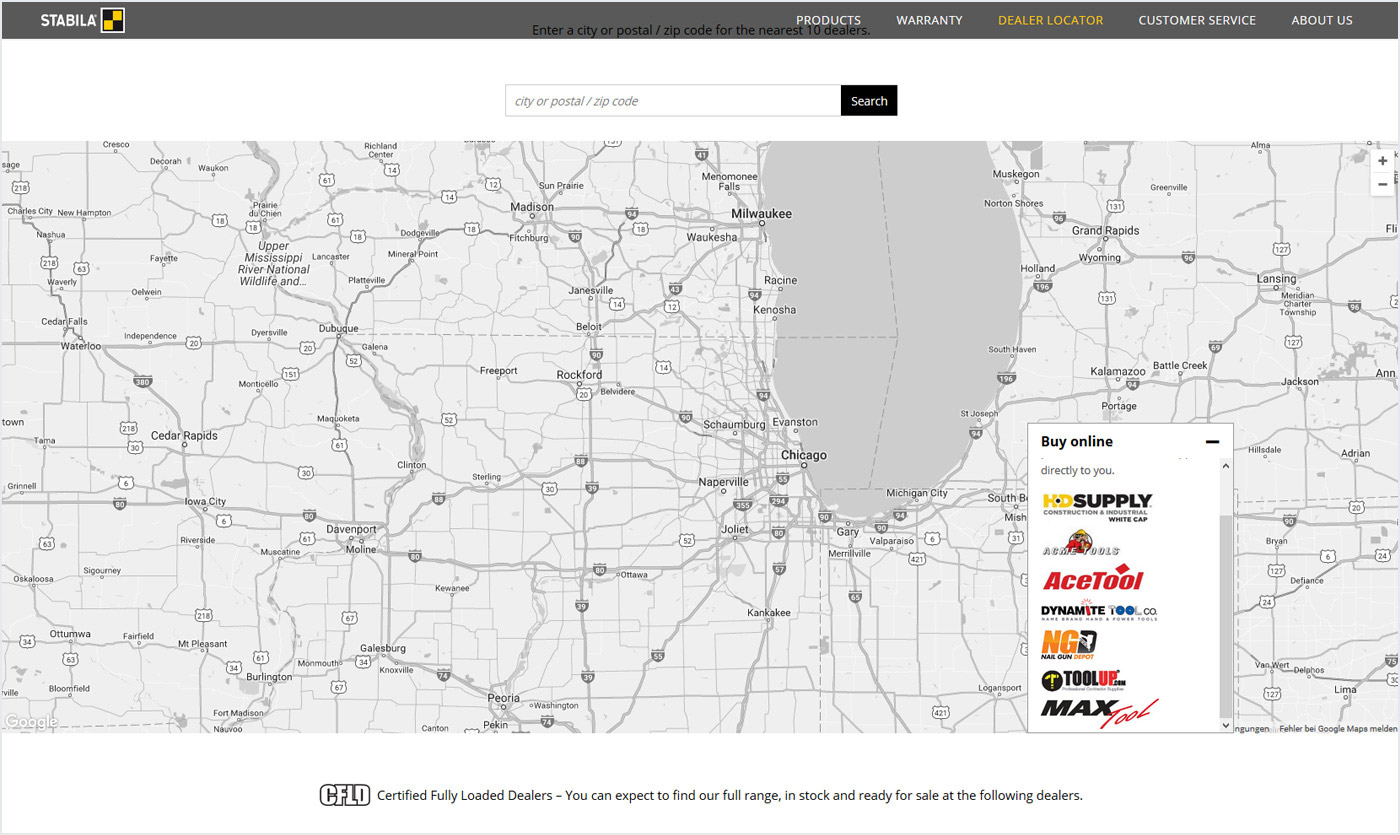Open the Products menu
This screenshot has height=835, width=1400.
pos(828,20)
